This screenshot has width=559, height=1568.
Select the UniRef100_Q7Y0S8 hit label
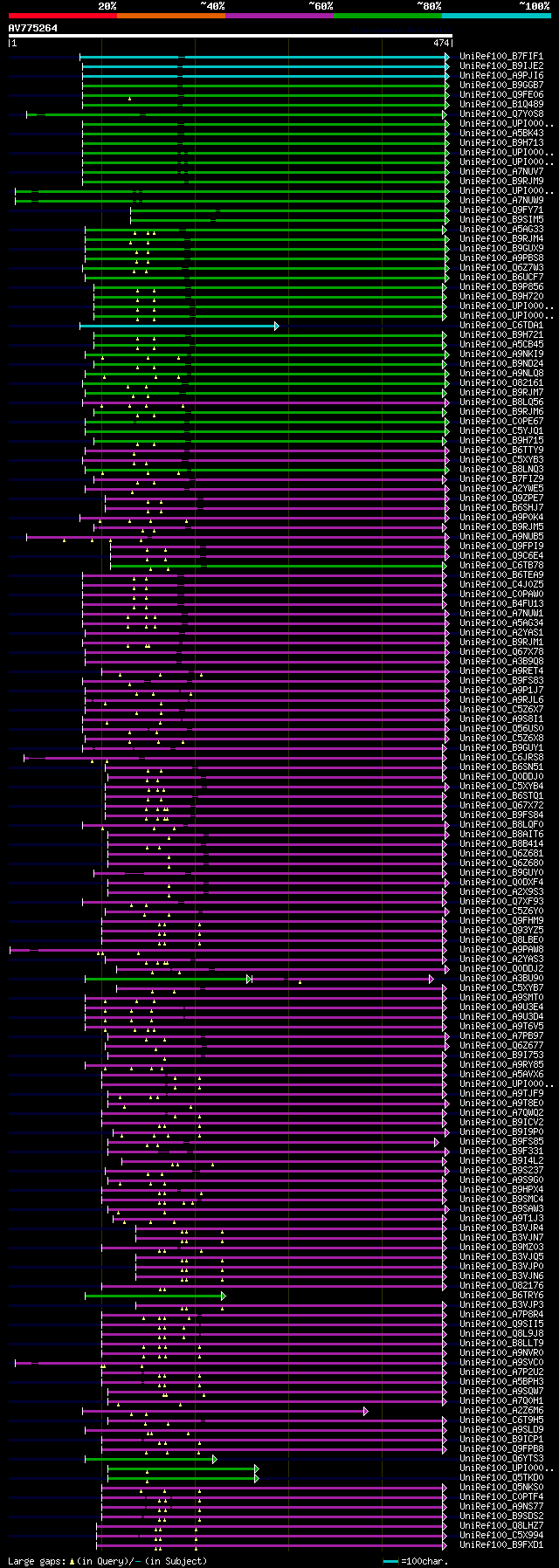[501, 114]
